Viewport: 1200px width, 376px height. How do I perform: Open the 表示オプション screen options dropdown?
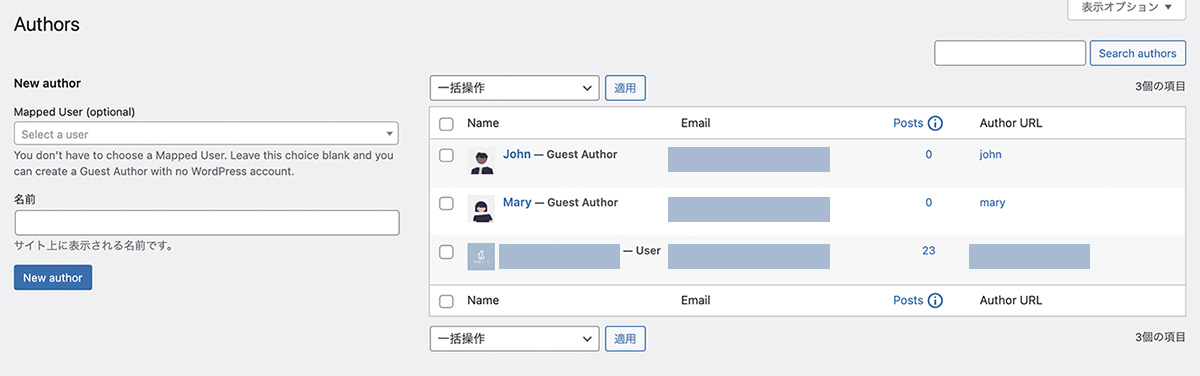[1127, 8]
